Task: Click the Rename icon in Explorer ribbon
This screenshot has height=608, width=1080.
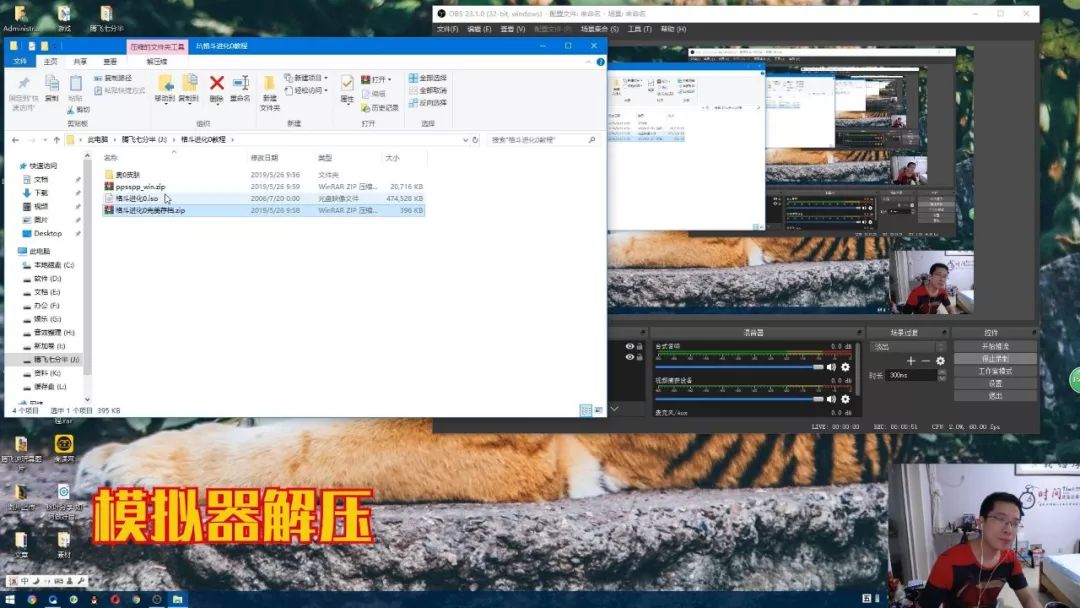Action: tap(240, 83)
